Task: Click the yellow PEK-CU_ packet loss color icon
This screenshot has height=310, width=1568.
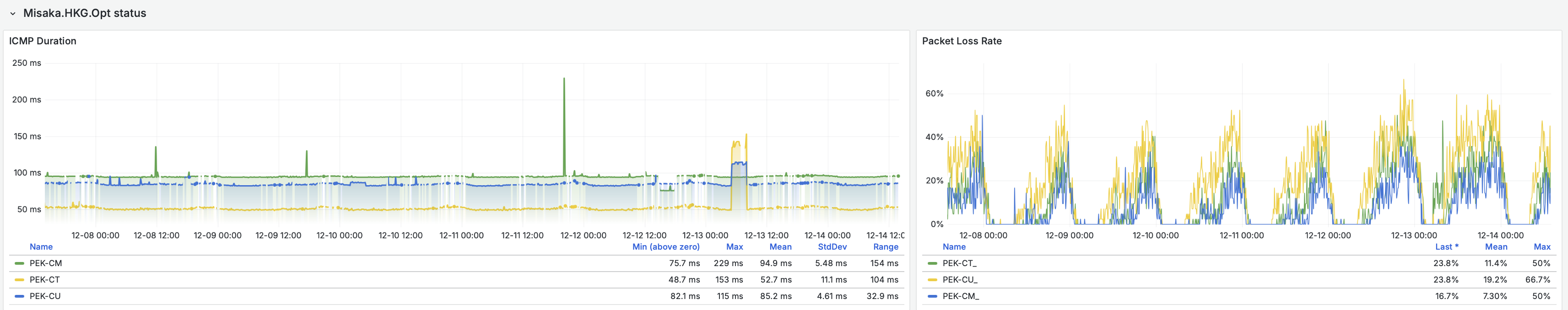Action: 933,280
